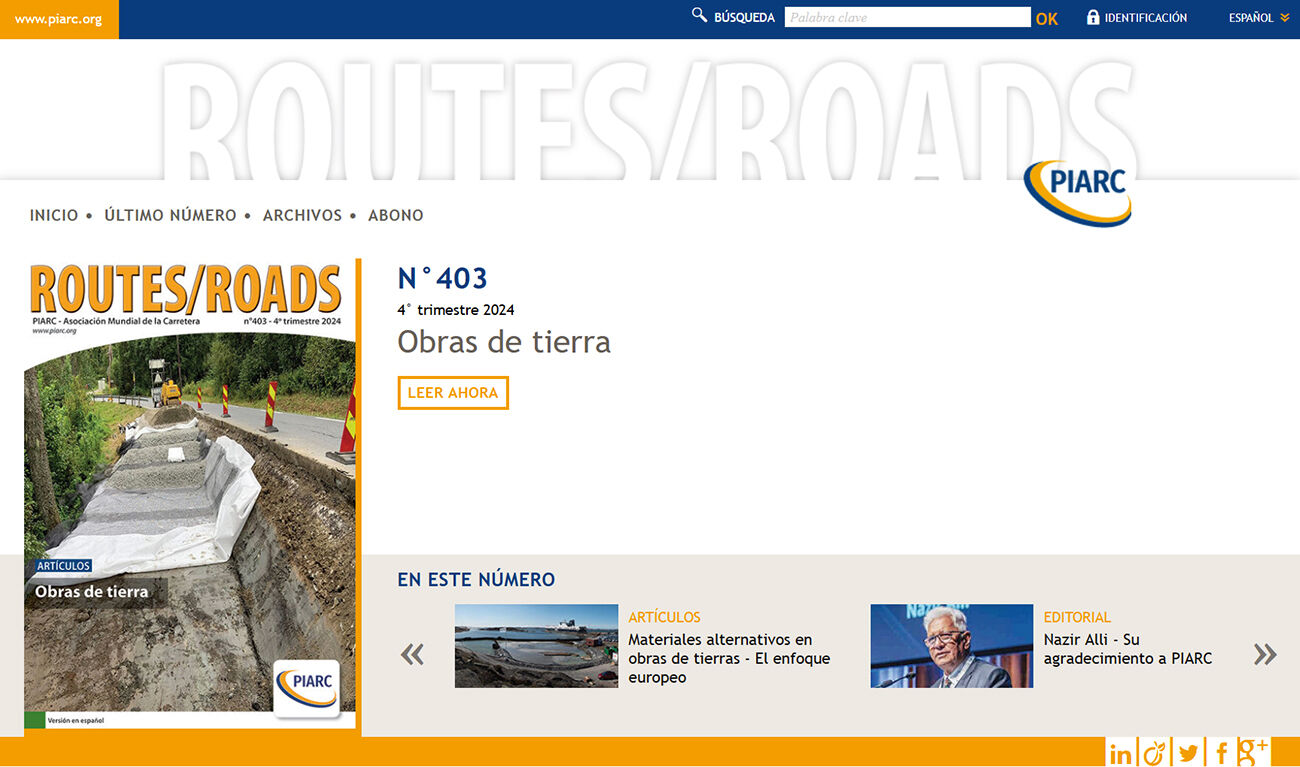The height and width of the screenshot is (767, 1300).
Task: Expand the ESPAÑOL language dropdown
Action: [1259, 18]
